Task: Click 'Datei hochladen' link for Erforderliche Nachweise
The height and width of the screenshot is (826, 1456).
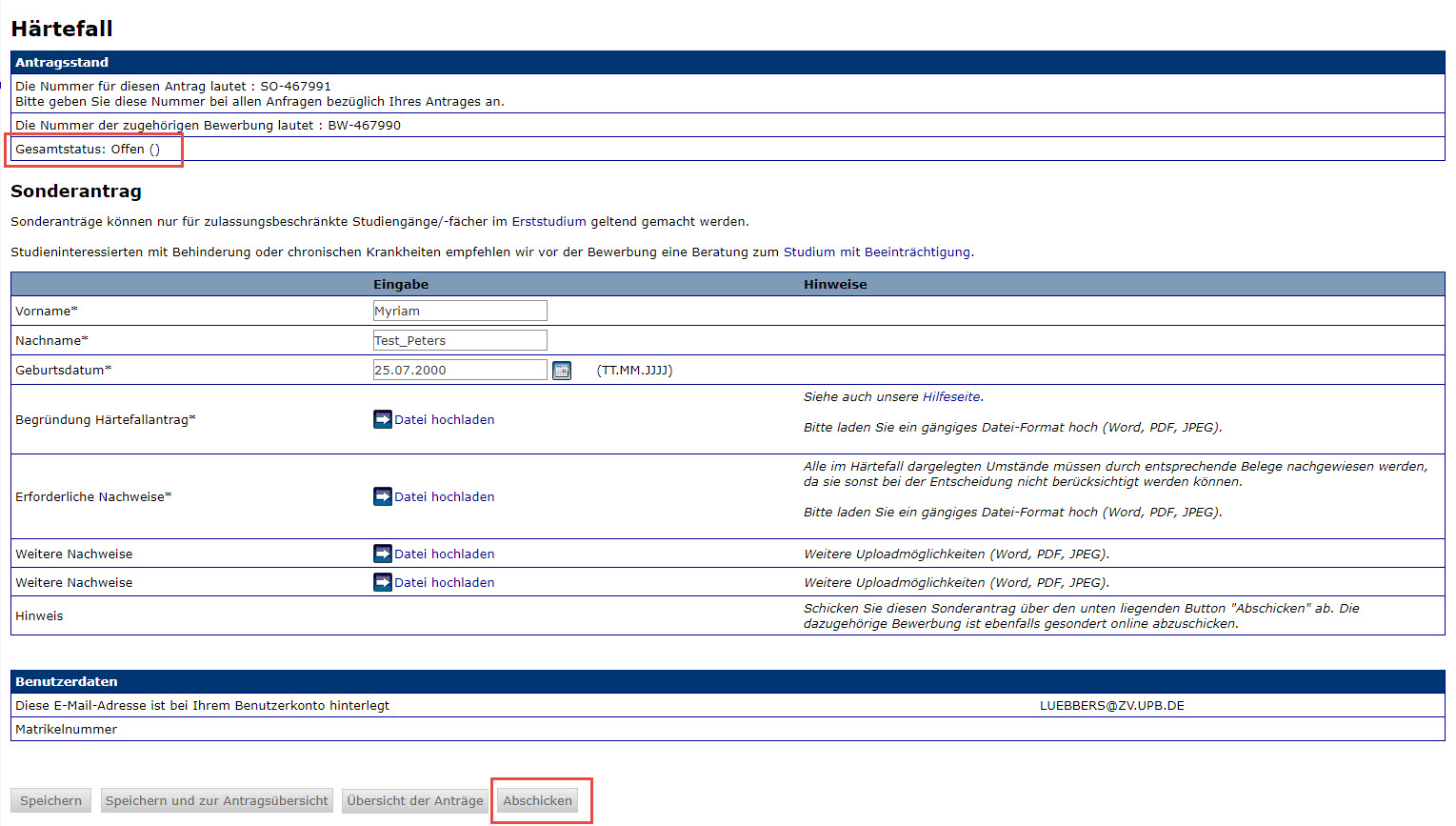Action: (444, 496)
